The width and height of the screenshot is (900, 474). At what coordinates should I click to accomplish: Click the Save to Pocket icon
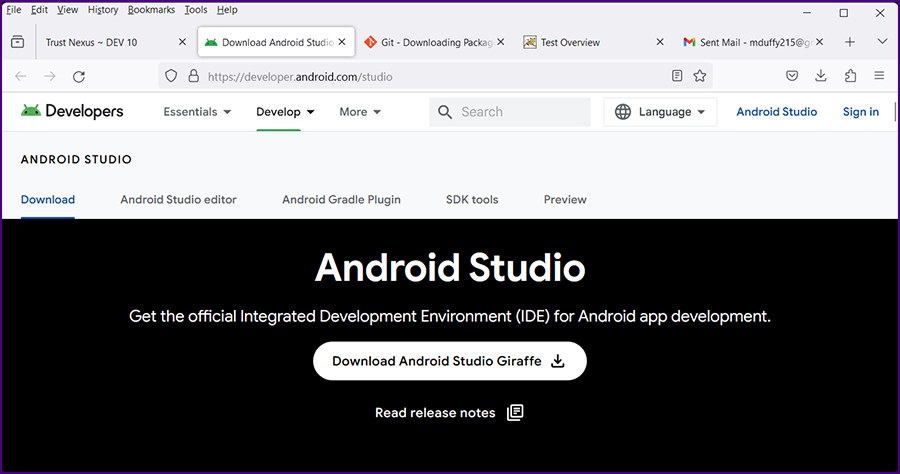(x=791, y=76)
